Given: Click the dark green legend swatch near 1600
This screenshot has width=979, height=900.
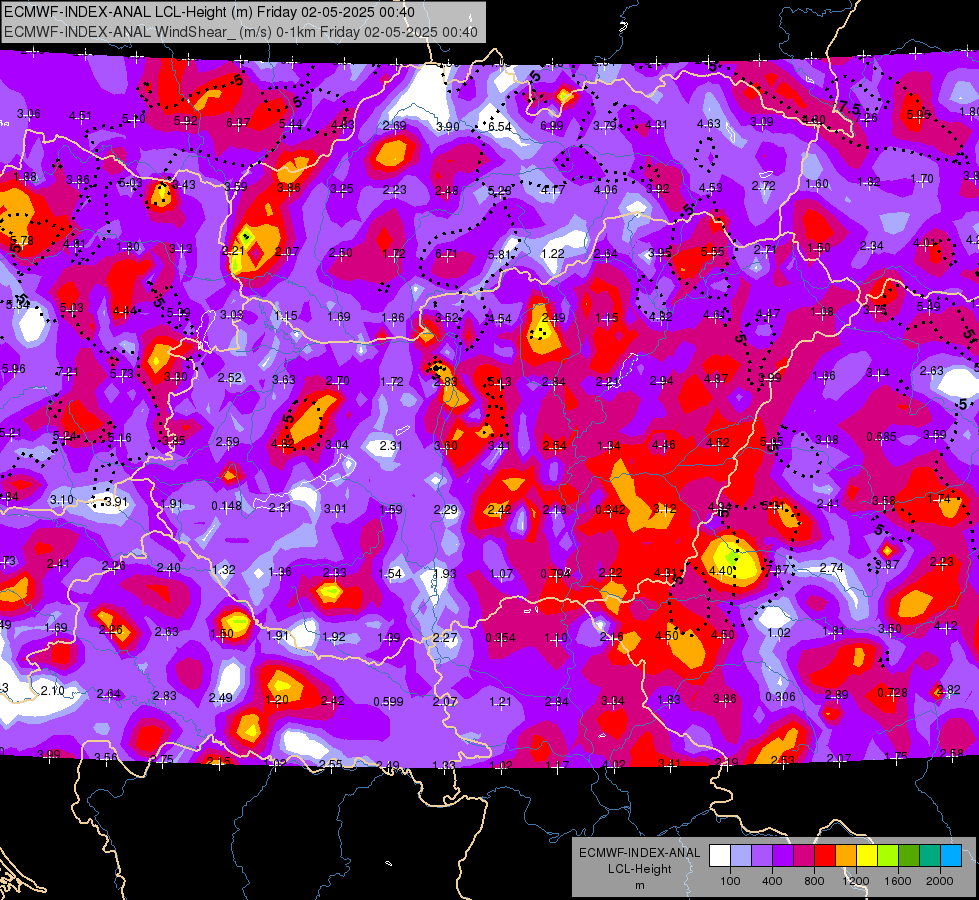Looking at the screenshot, I should pyautogui.click(x=909, y=855).
